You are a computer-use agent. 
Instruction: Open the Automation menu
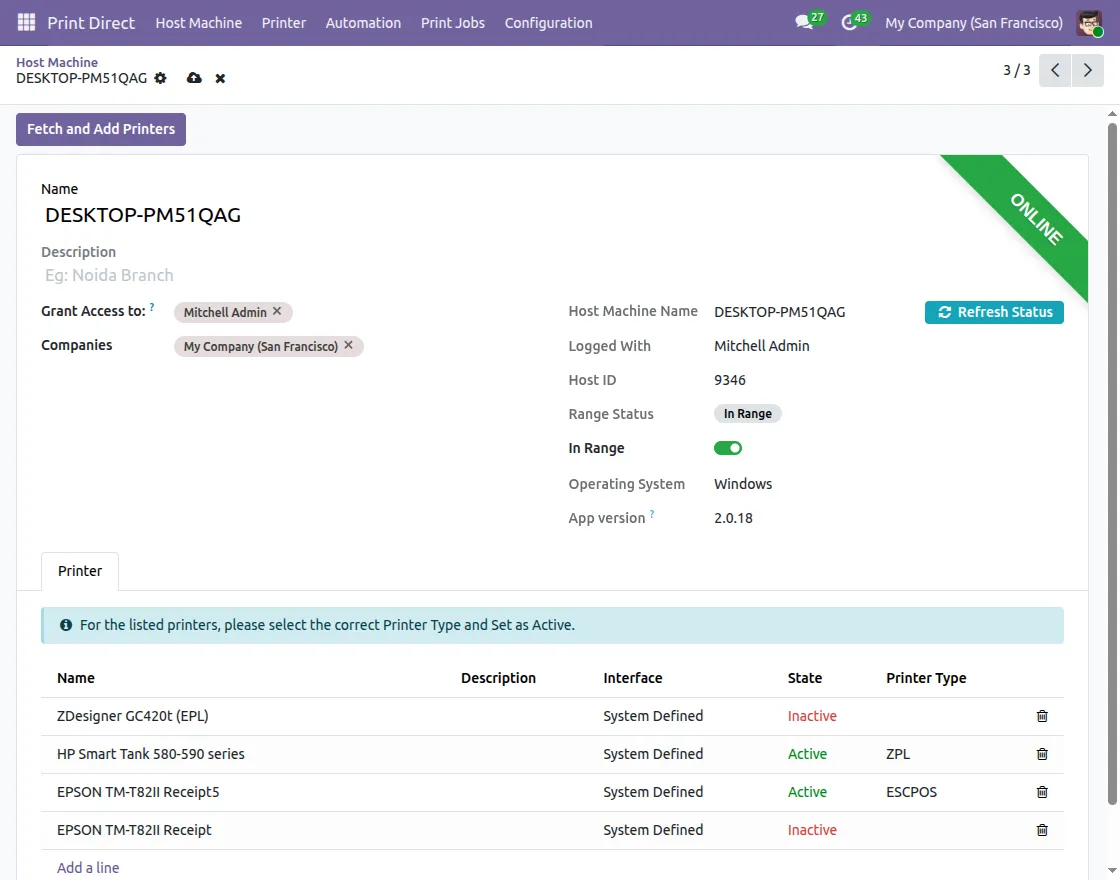pyautogui.click(x=363, y=22)
